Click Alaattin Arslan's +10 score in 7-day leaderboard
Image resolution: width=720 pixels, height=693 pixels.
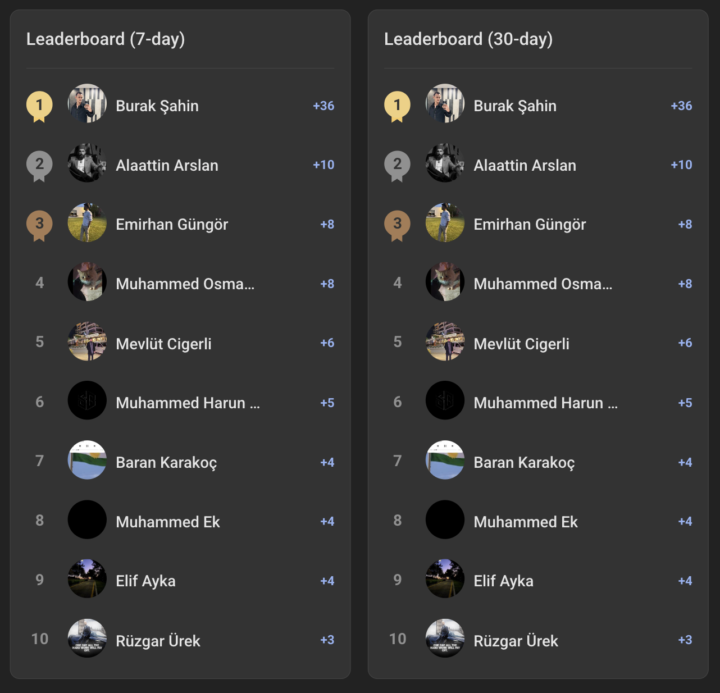point(323,165)
